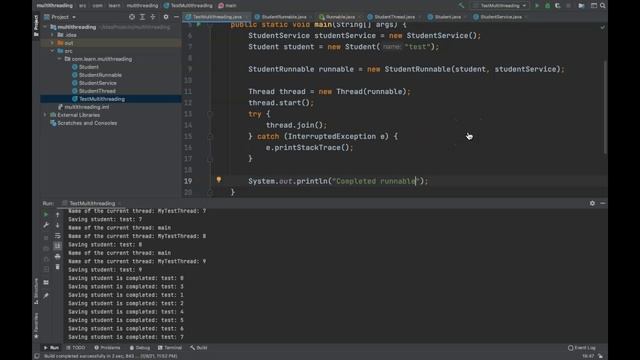Open the Debug tool window
Image resolution: width=640 pixels, height=360 pixels.
(140, 348)
